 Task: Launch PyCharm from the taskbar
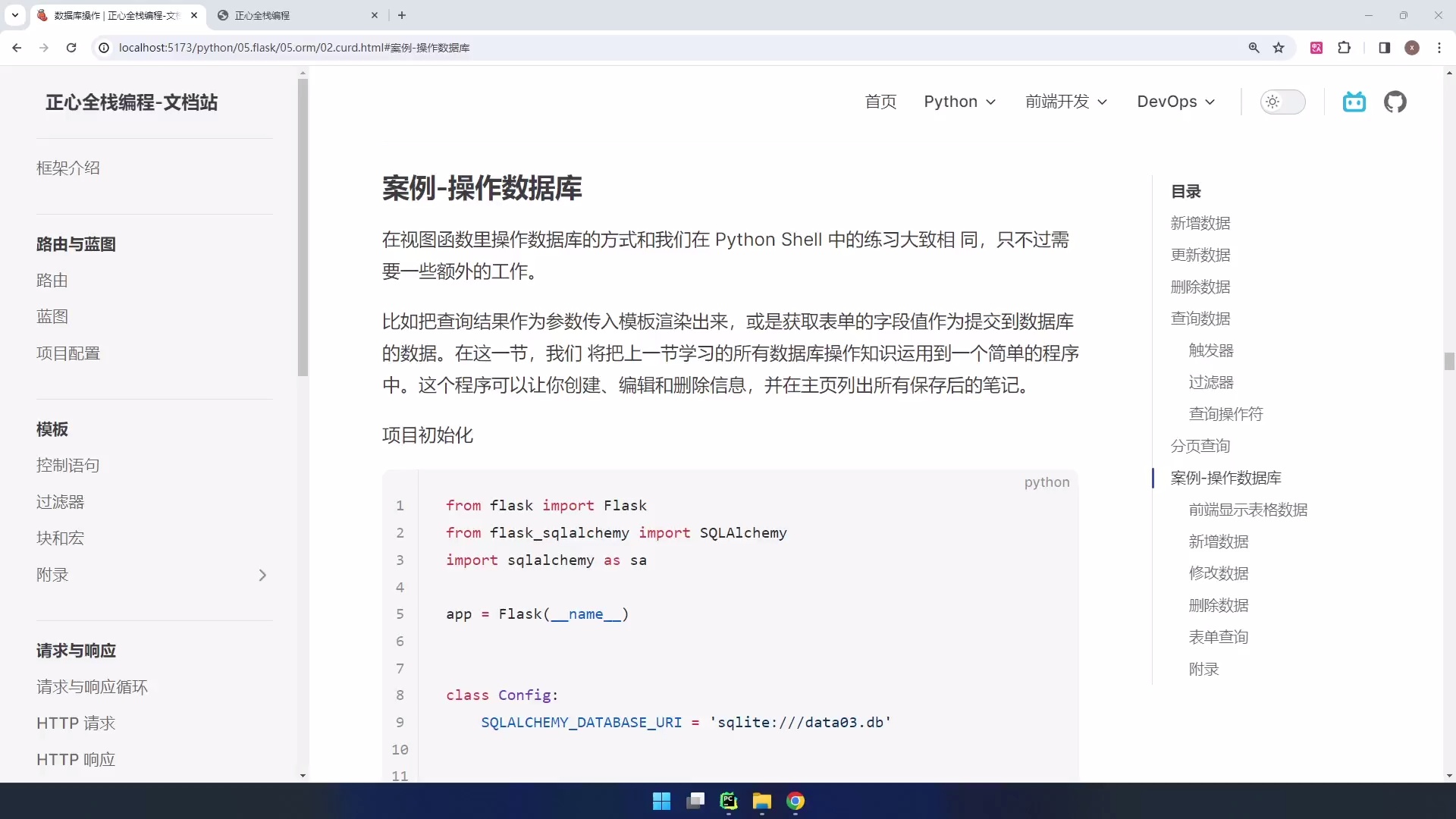pyautogui.click(x=729, y=801)
